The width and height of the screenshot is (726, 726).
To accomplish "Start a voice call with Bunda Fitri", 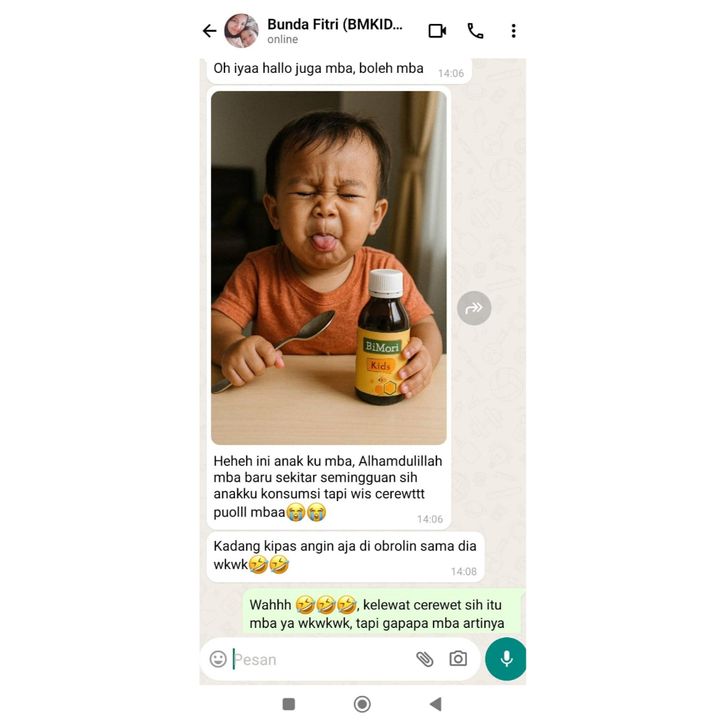I will click(x=476, y=31).
